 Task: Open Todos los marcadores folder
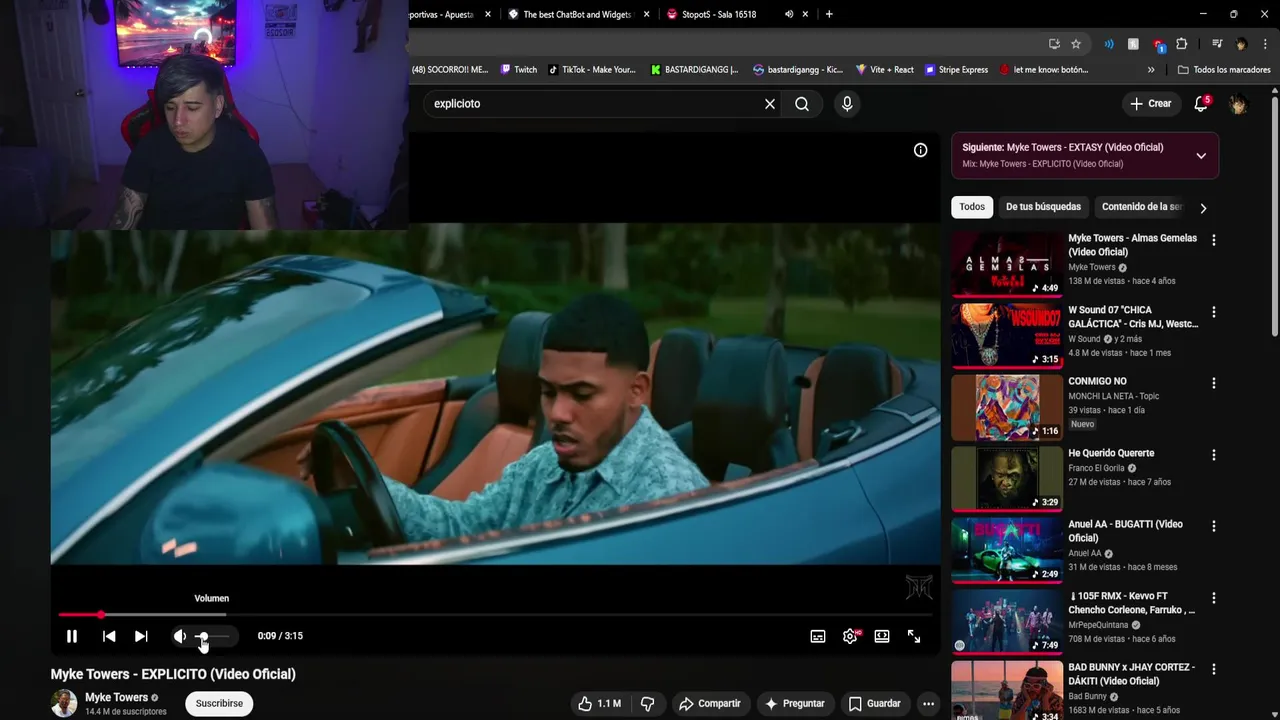point(1224,70)
